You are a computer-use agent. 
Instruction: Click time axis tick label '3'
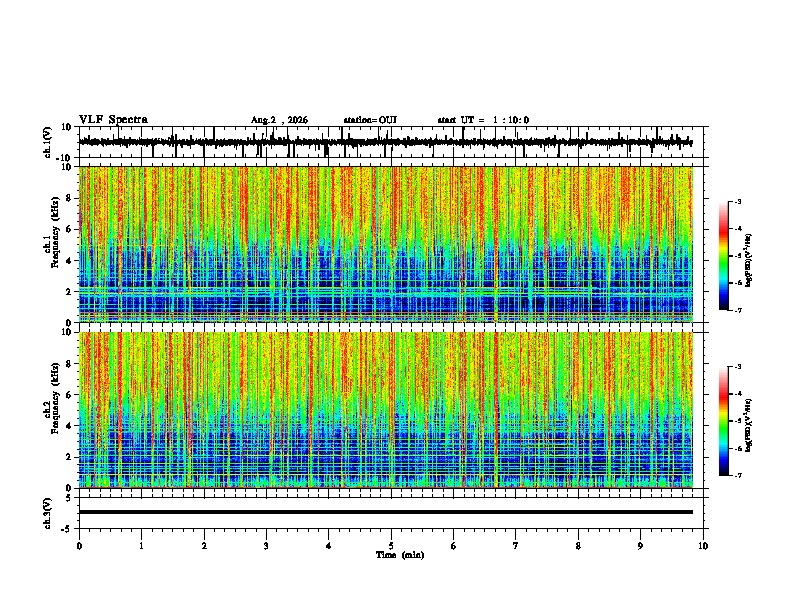(x=266, y=546)
